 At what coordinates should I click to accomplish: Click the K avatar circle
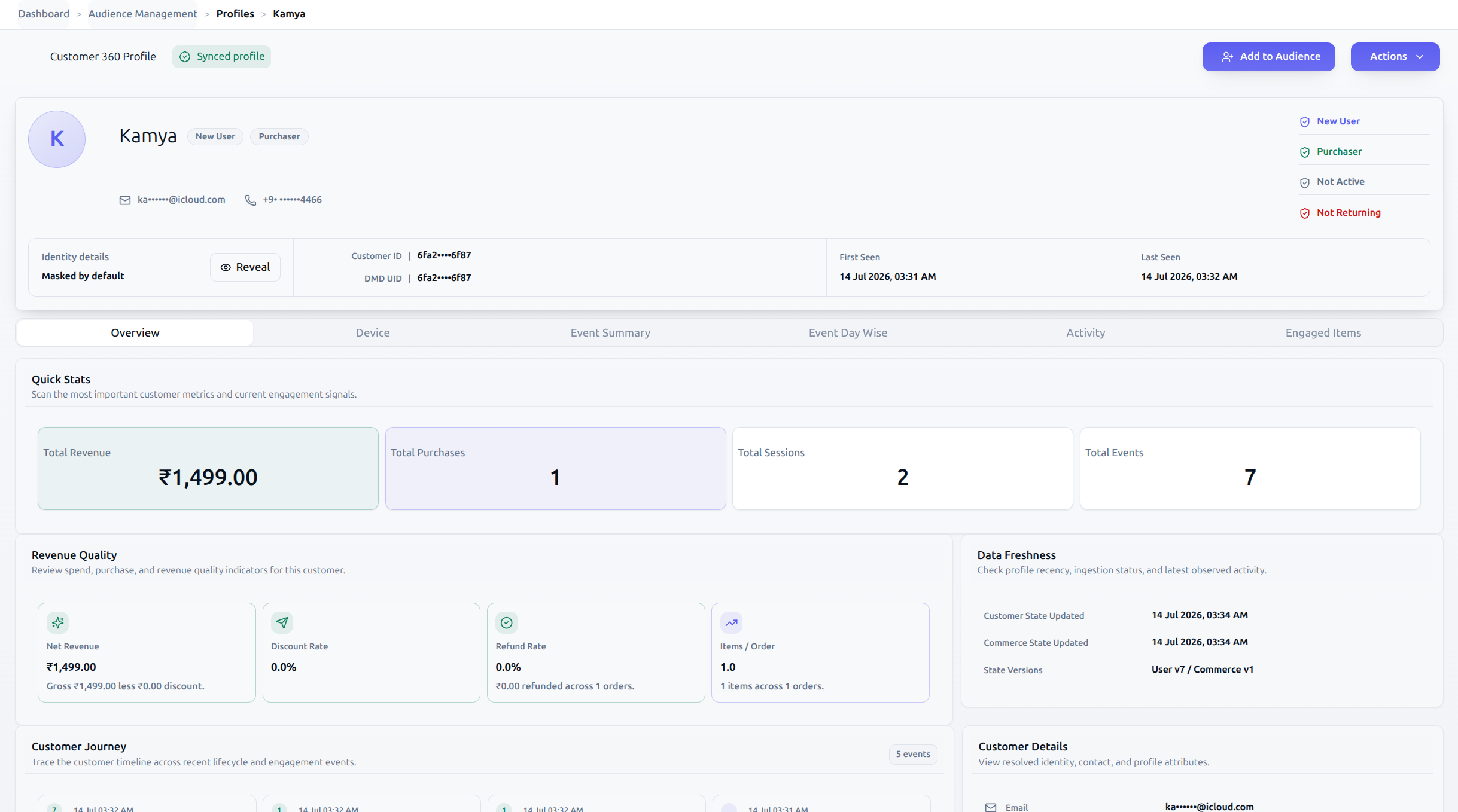(57, 139)
